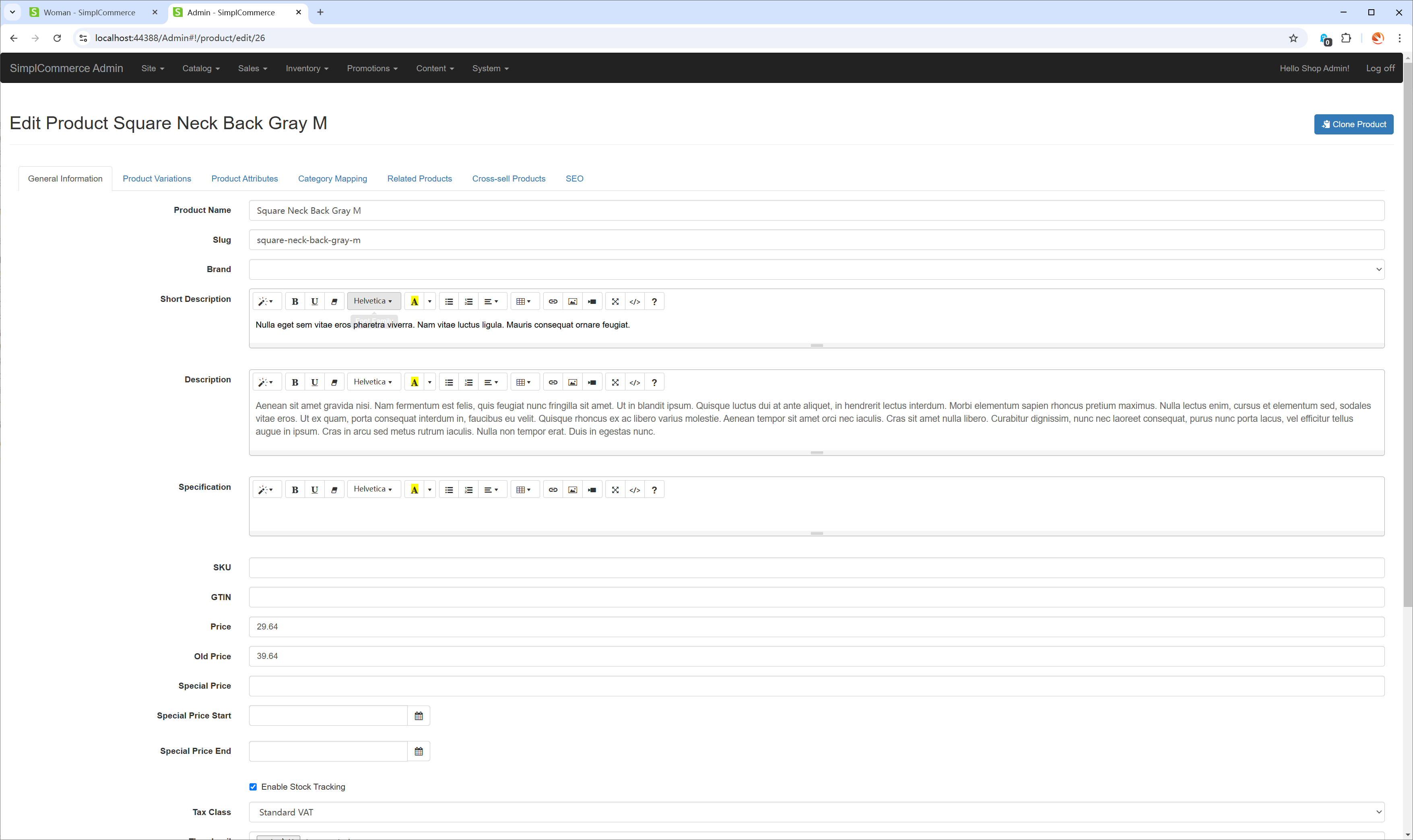Toggle Enable Stock Tracking checkbox

click(x=253, y=787)
